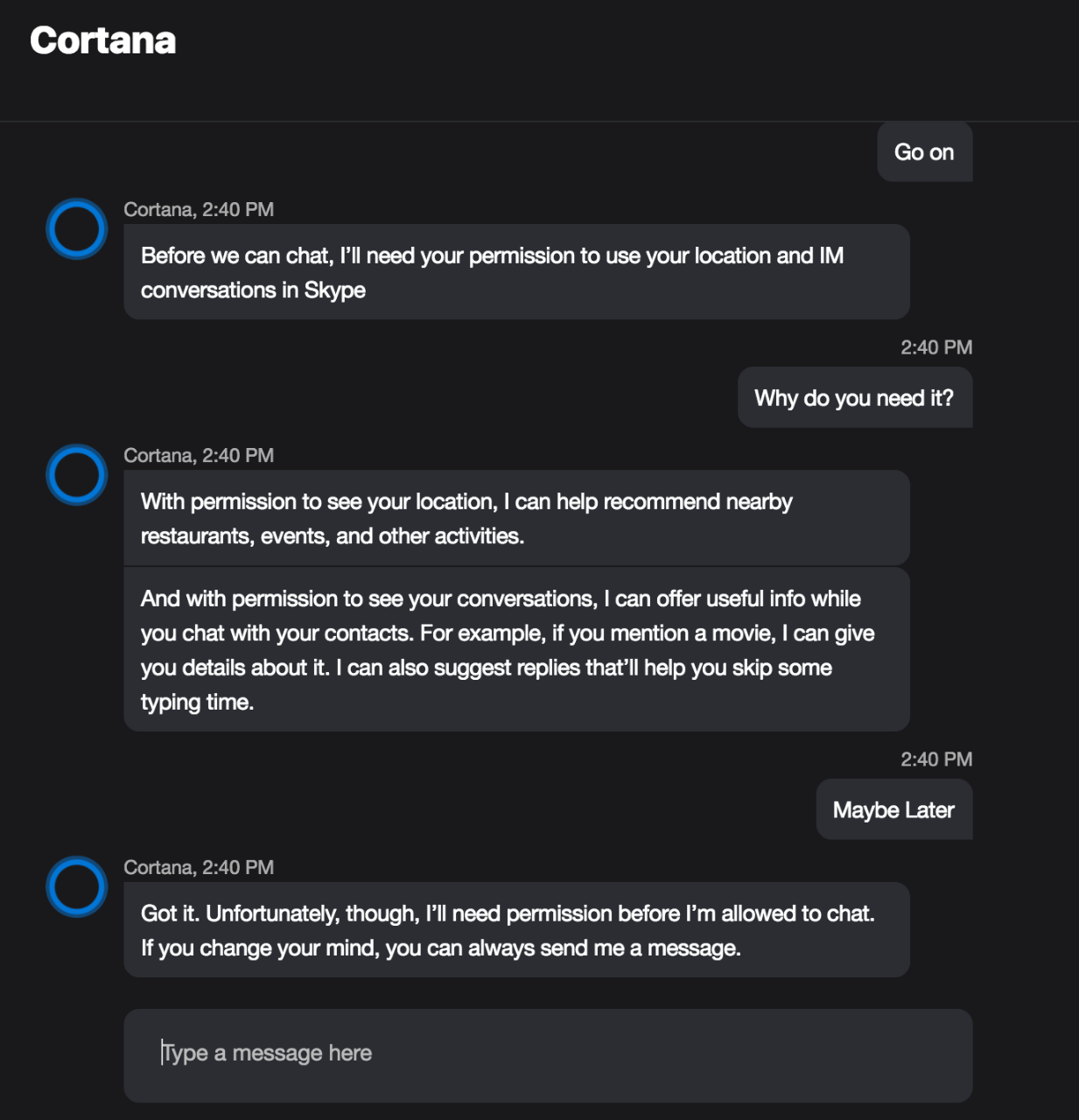This screenshot has width=1079, height=1120.
Task: Click the 2:40 PM timestamp above 'Maybe Later'
Action: pos(936,759)
